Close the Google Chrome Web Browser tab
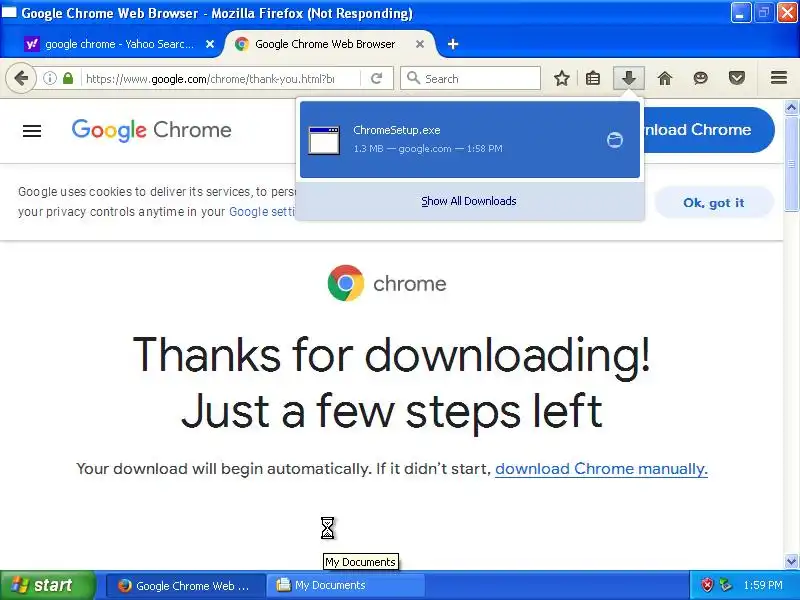 click(420, 44)
